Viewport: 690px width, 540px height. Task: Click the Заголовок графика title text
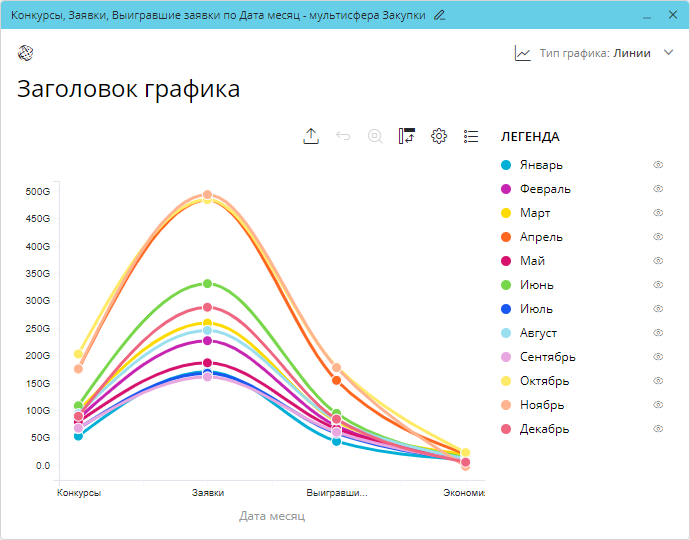129,89
